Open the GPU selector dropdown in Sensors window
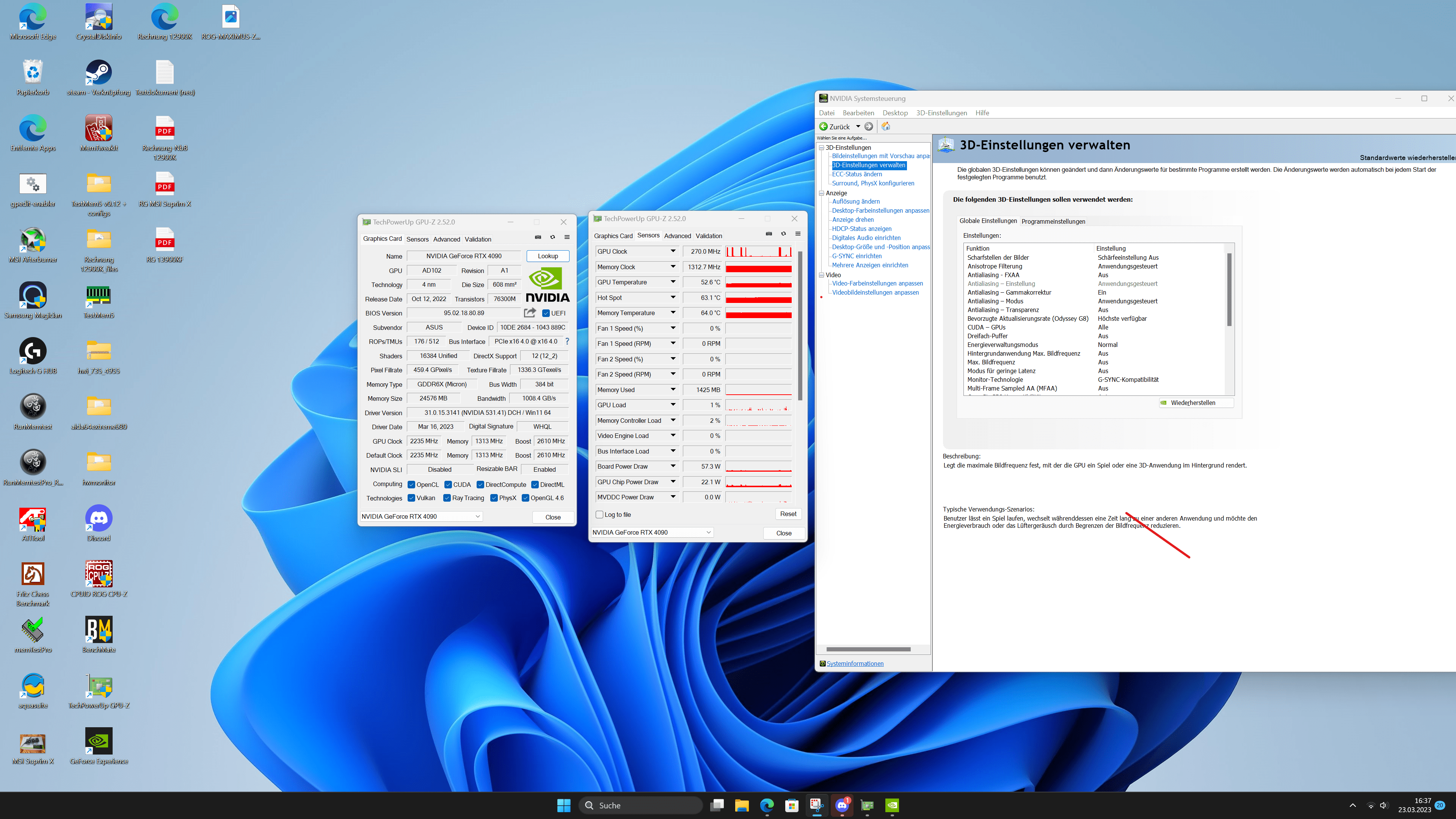Image resolution: width=1456 pixels, height=819 pixels. tap(652, 532)
